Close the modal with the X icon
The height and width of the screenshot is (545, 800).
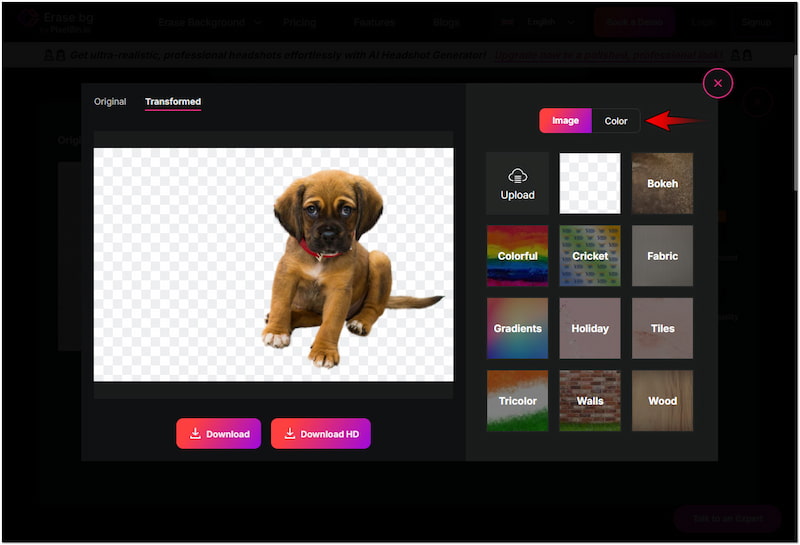pos(718,83)
